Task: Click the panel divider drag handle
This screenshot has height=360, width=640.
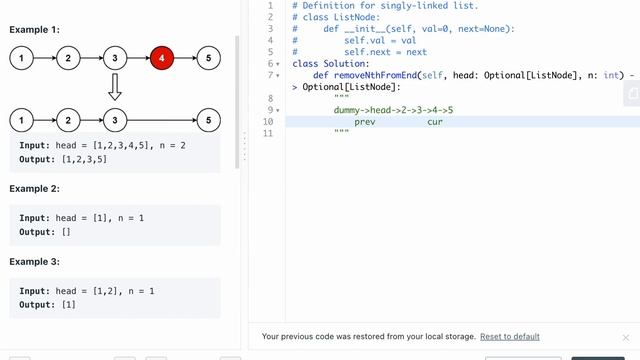Action: click(x=244, y=147)
